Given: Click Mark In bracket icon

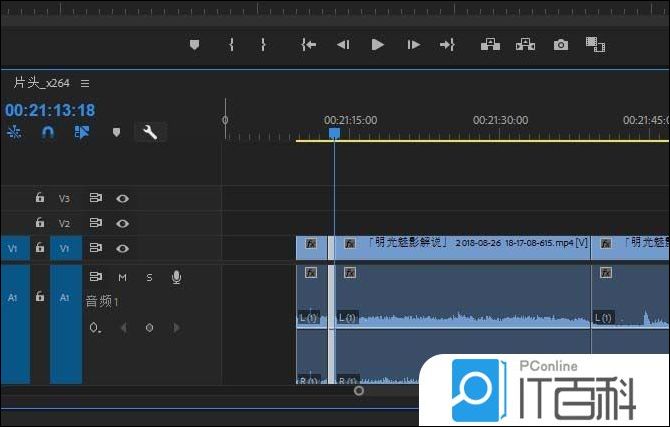Looking at the screenshot, I should (231, 45).
